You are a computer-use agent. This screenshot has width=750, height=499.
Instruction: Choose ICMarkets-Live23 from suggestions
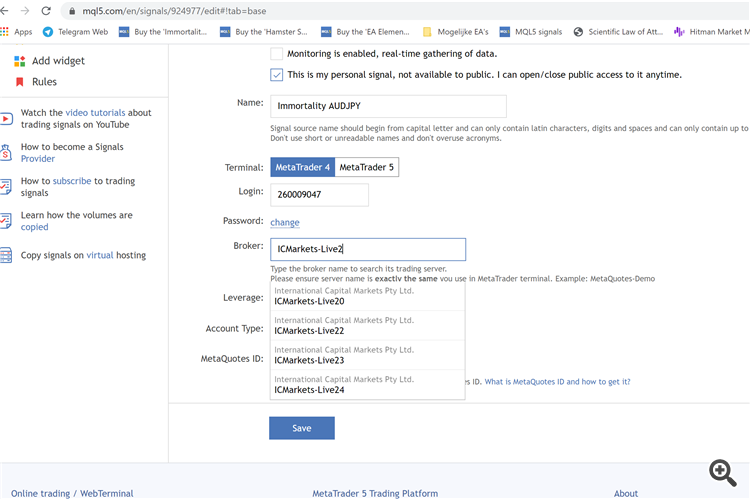tap(367, 355)
